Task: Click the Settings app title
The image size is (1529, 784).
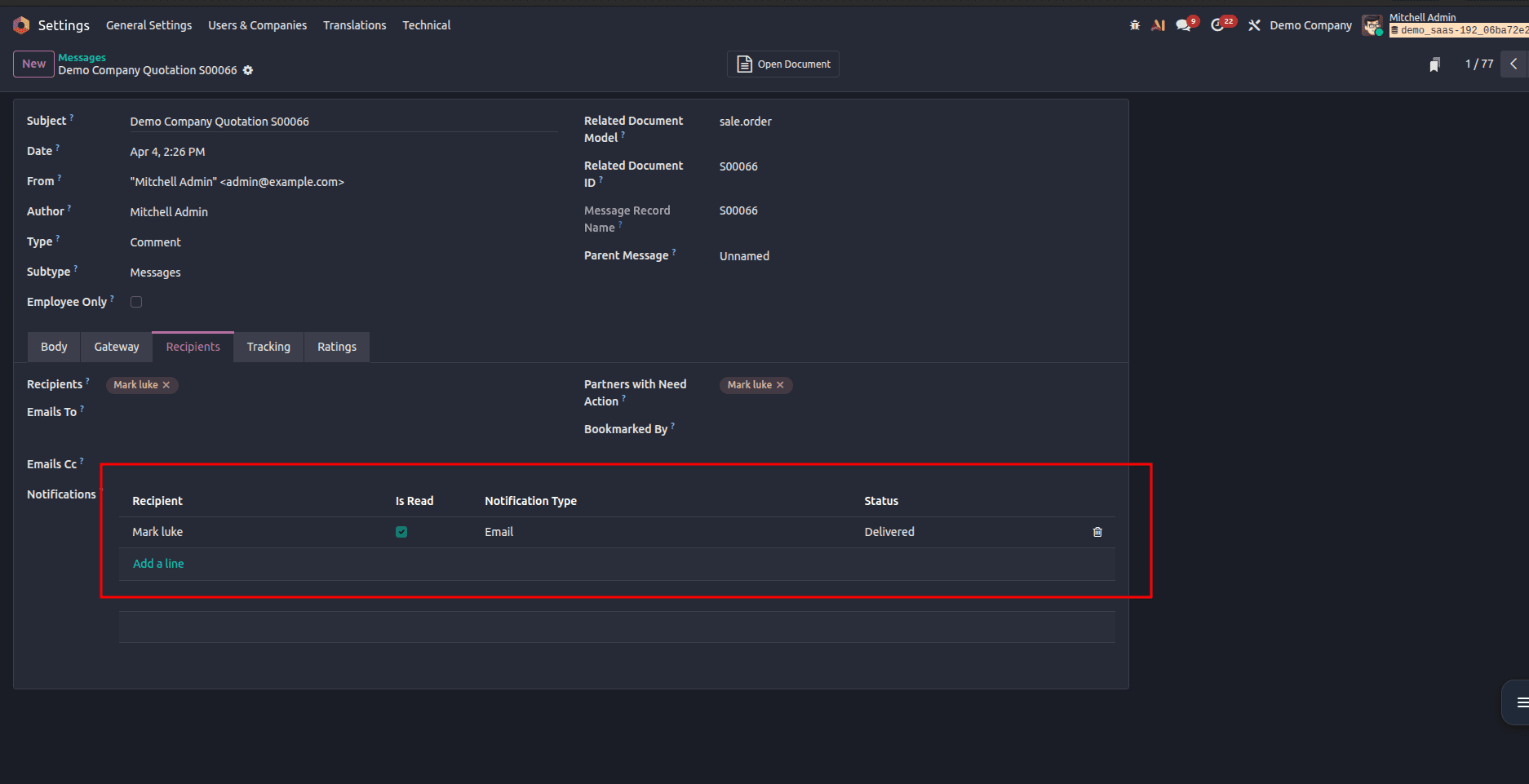Action: [64, 25]
